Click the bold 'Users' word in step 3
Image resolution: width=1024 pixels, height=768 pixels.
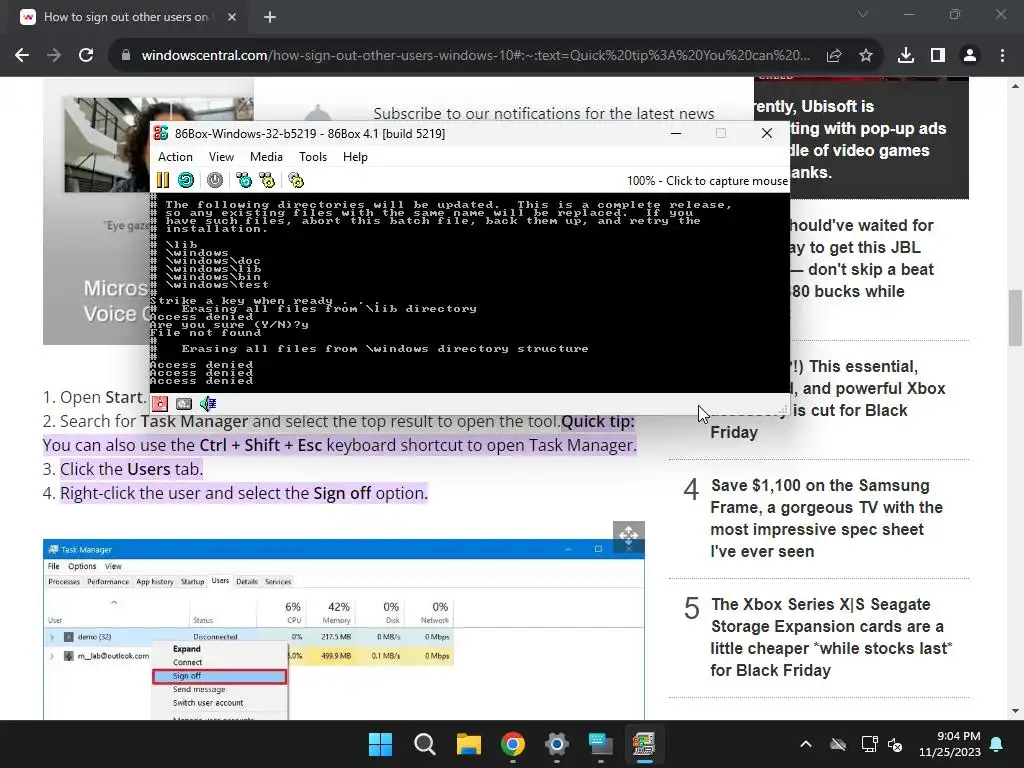point(149,469)
